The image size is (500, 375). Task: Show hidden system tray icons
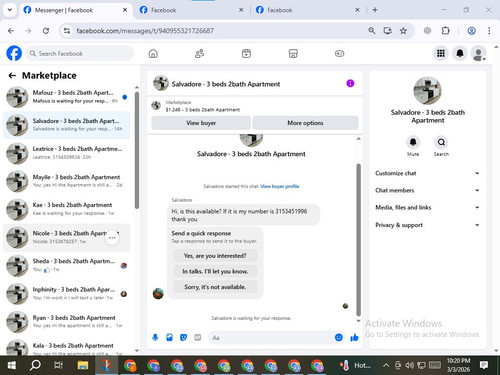coord(386,365)
